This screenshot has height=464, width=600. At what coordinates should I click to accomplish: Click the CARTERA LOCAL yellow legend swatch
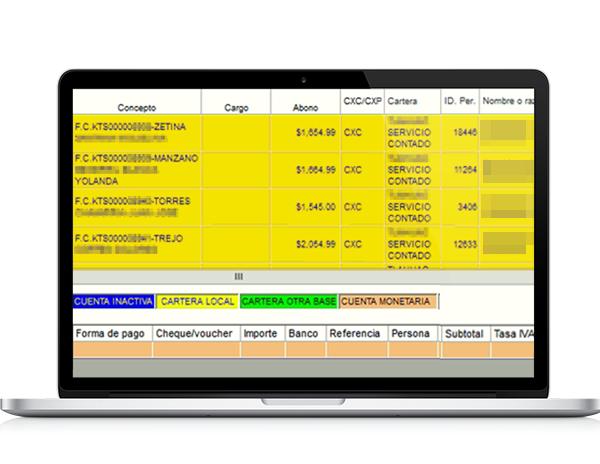(197, 301)
